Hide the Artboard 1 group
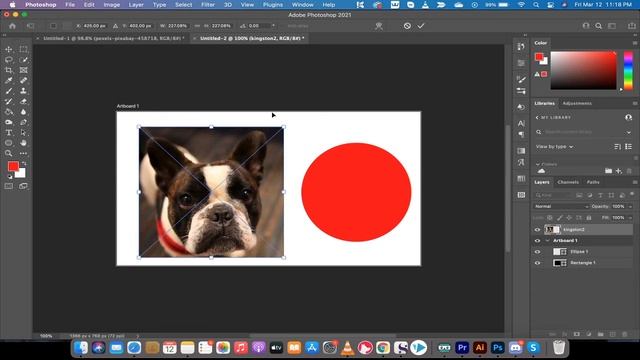 pos(538,241)
